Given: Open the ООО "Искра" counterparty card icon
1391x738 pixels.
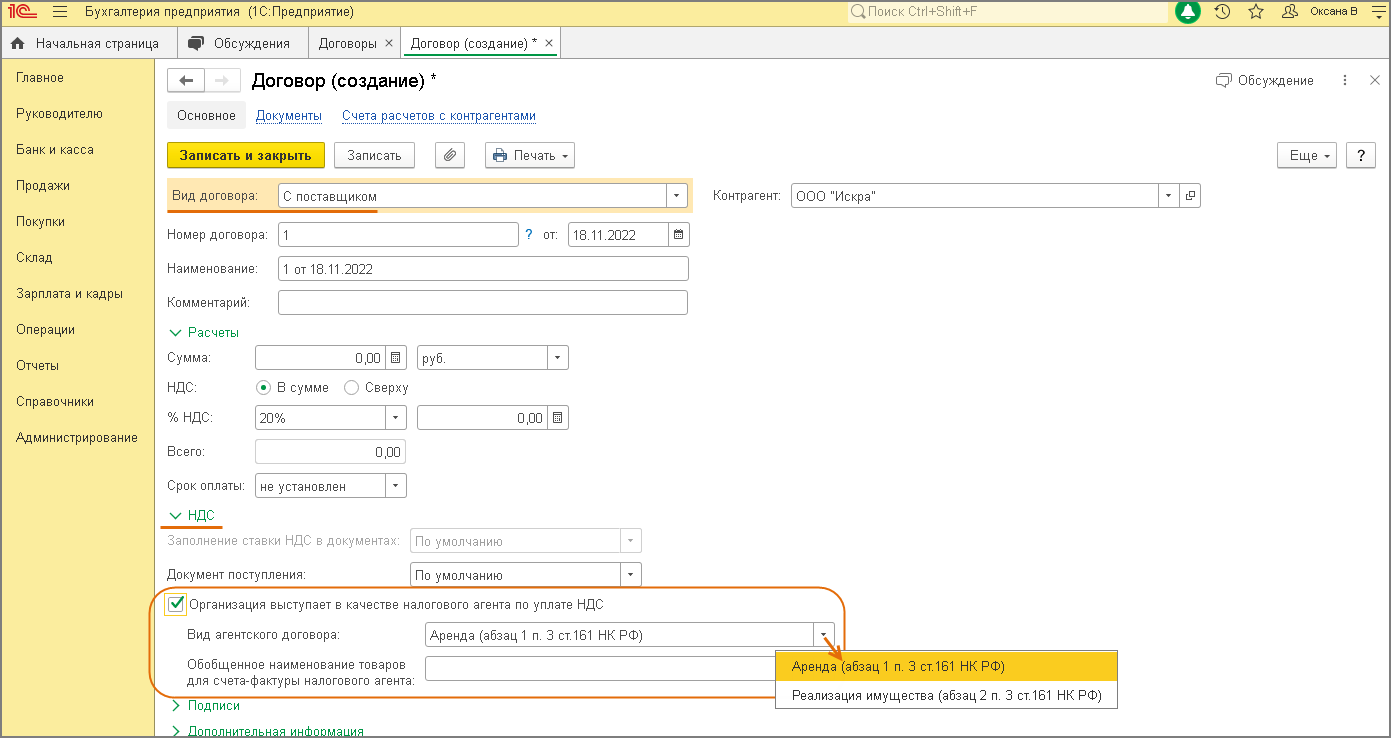Looking at the screenshot, I should click(1190, 196).
